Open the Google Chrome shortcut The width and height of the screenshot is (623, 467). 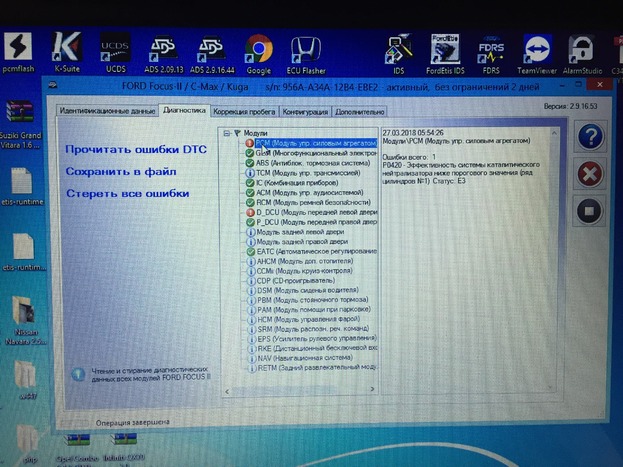(259, 50)
